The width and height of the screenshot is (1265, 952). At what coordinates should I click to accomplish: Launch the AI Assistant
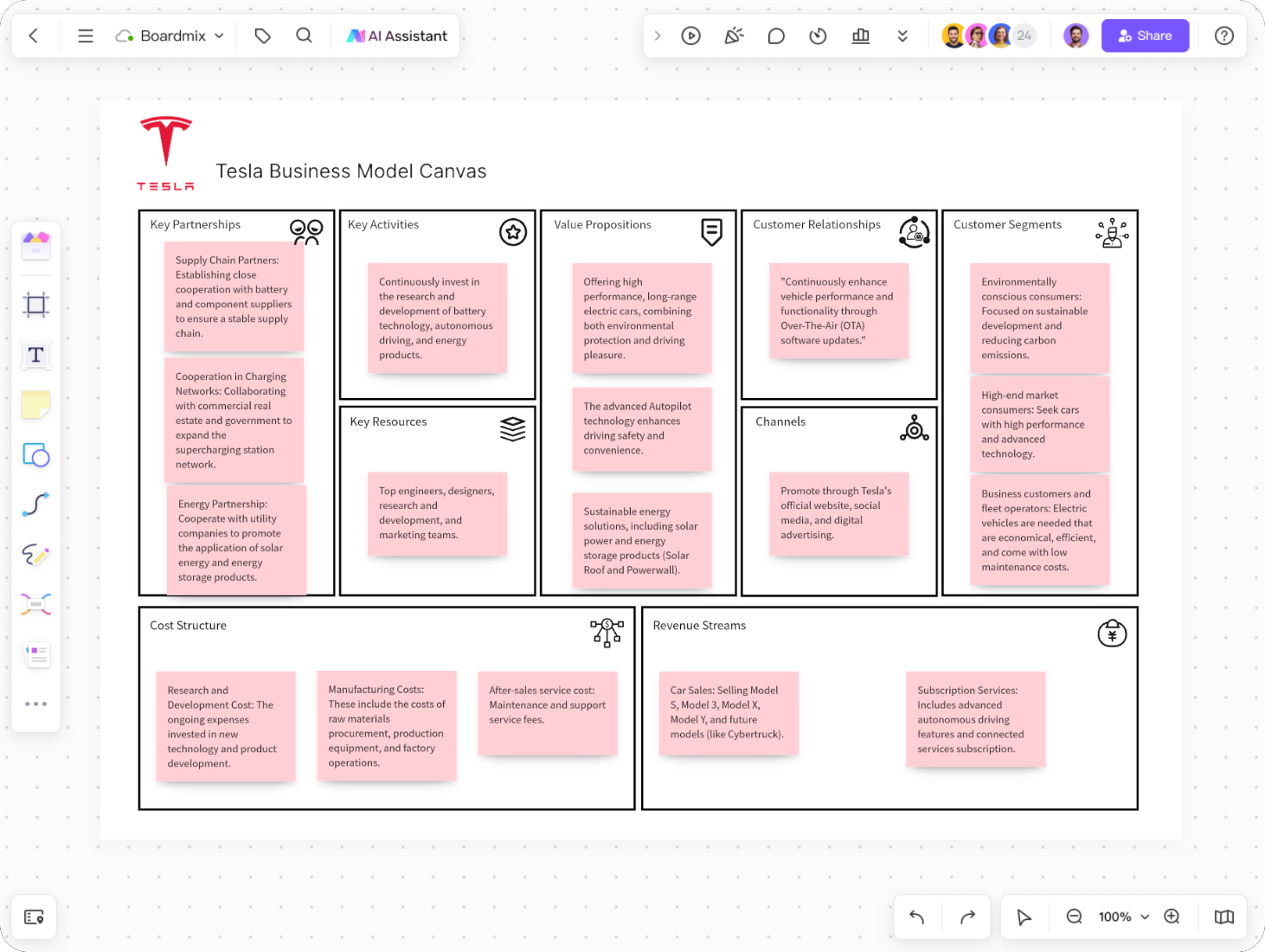[397, 35]
